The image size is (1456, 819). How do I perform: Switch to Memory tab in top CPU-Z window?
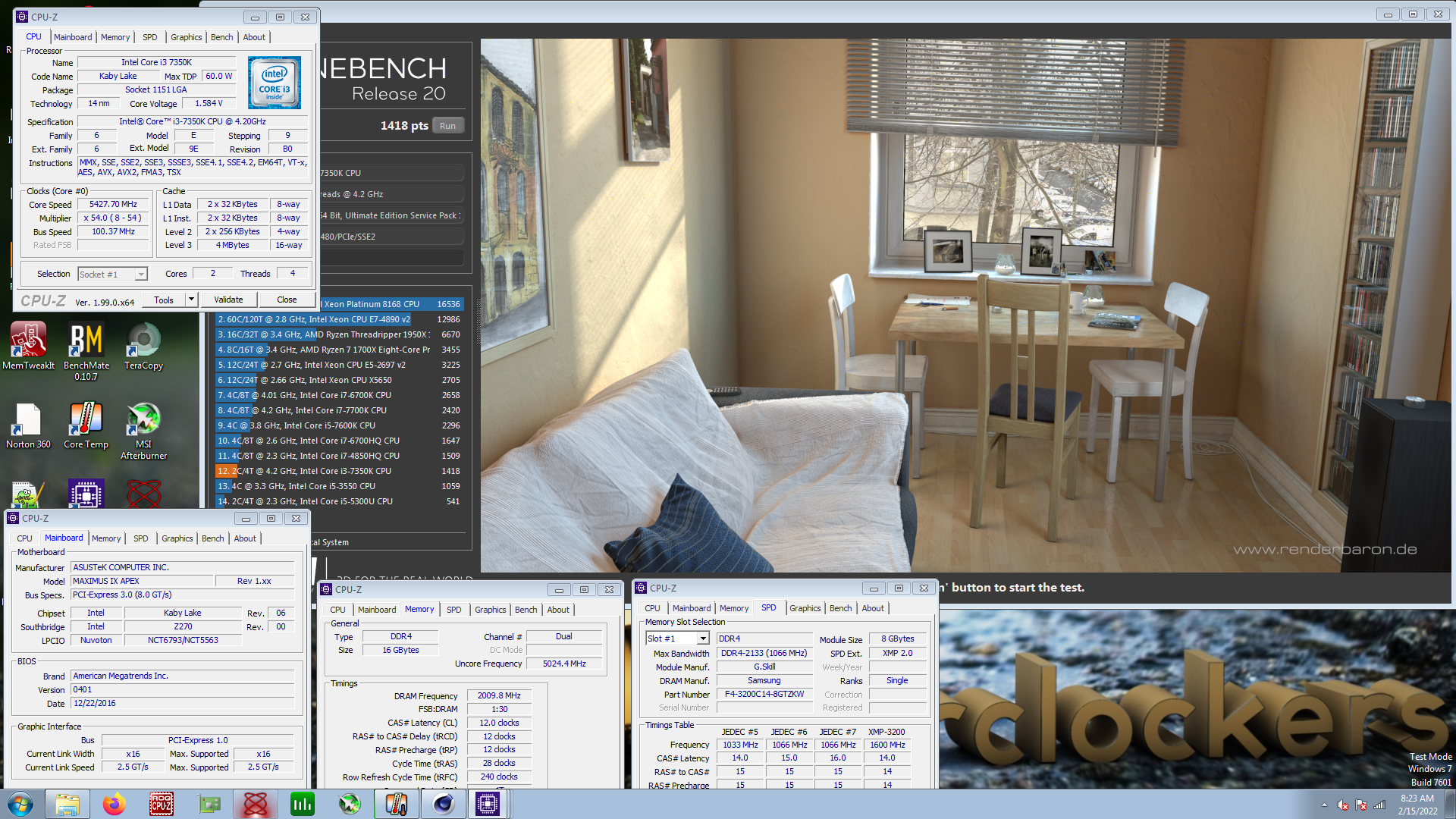115,37
